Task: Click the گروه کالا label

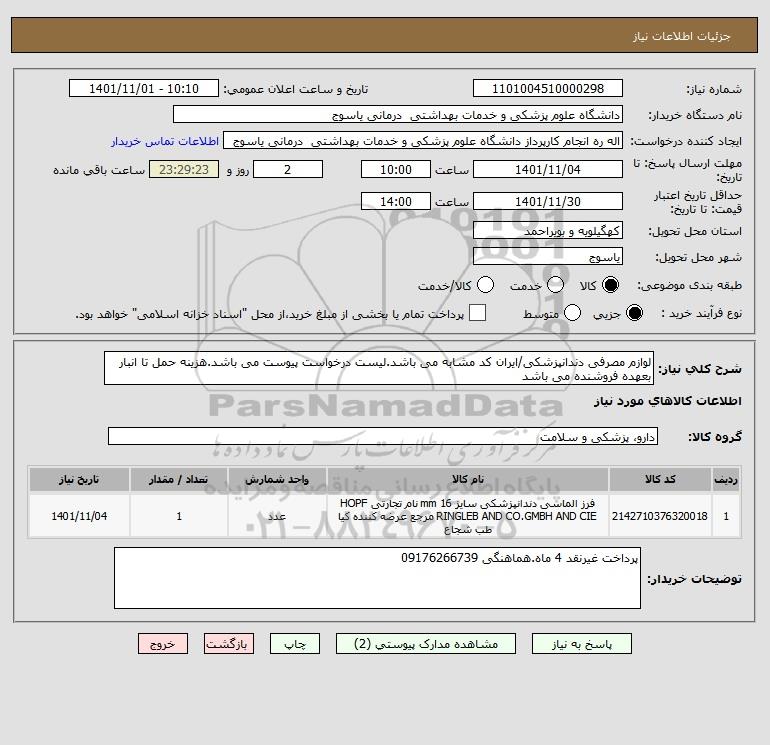Action: (x=715, y=437)
